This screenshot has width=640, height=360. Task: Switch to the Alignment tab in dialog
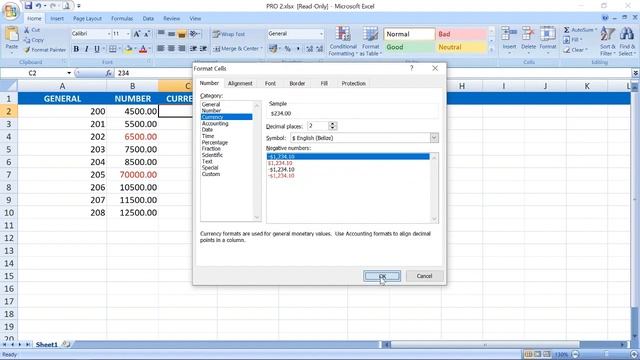pyautogui.click(x=240, y=83)
